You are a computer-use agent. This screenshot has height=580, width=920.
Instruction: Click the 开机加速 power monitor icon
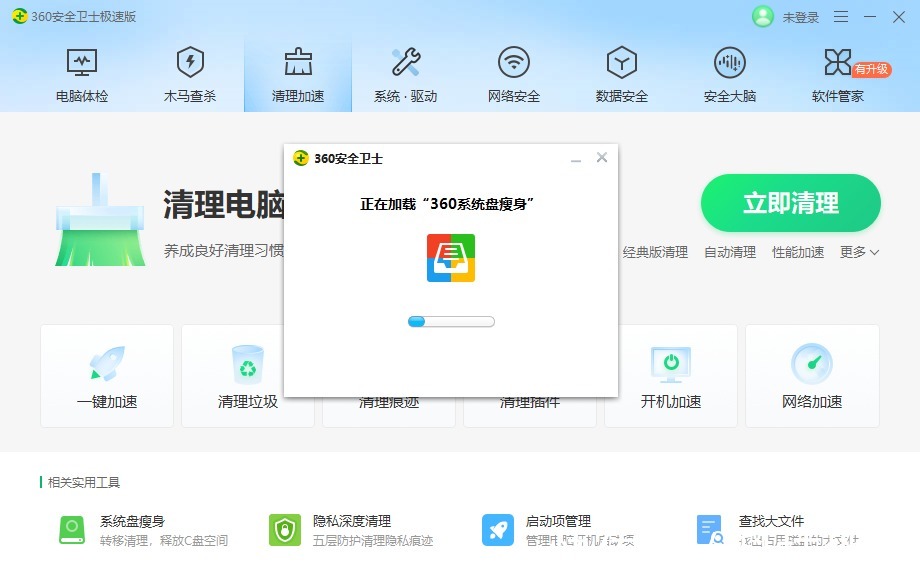coord(671,364)
